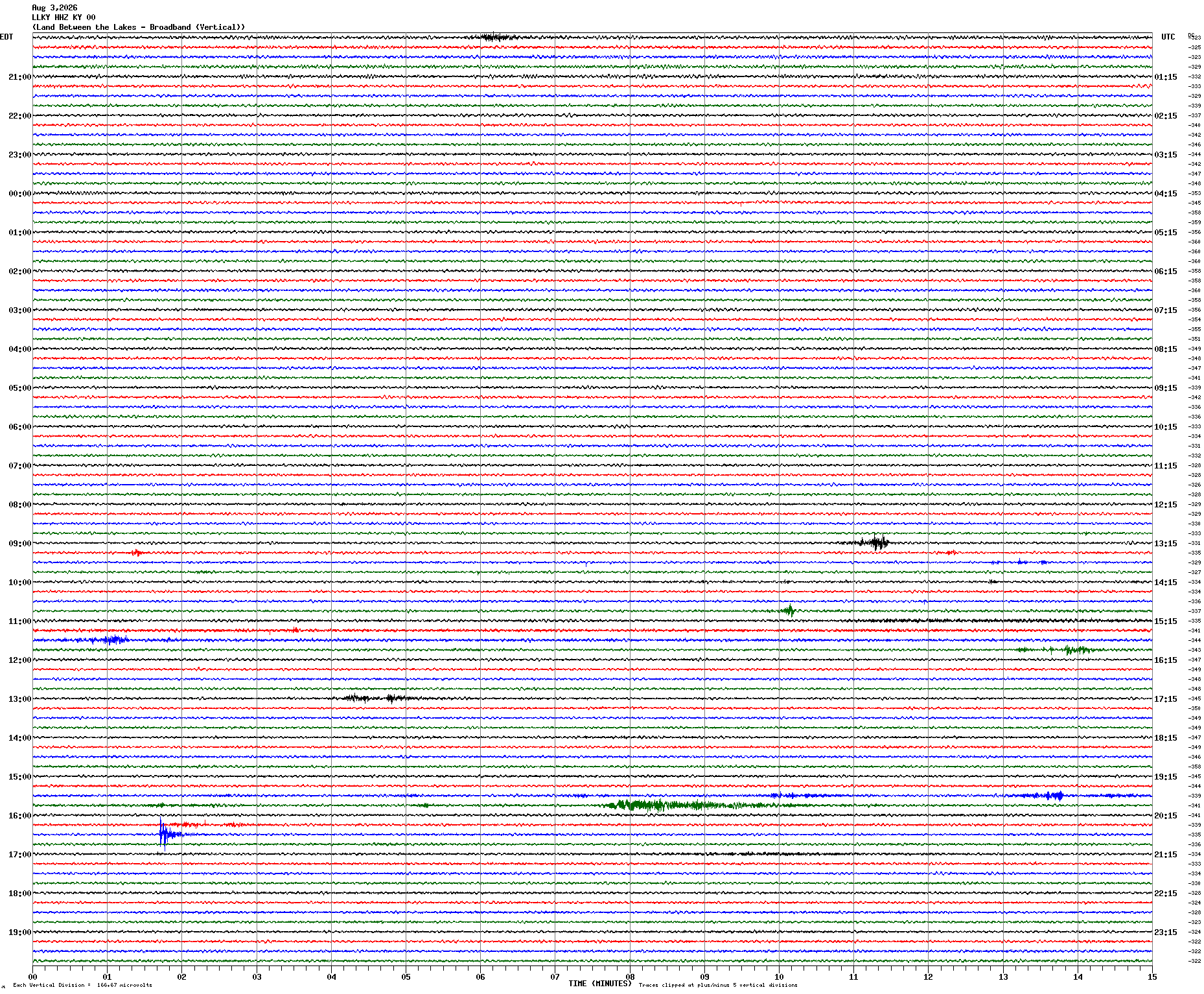Click the 00:00 EDT hour label
Screen dimensions: 1204x994
coord(19,194)
